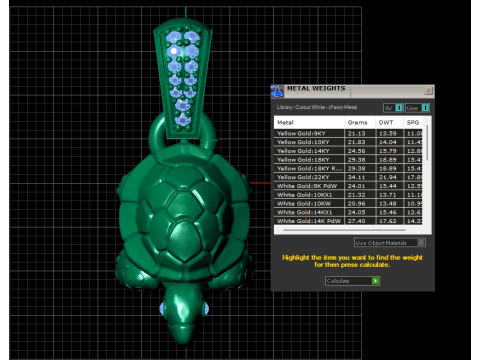
Task: Click the metal list horizontal scrollbar
Action: [x=344, y=230]
